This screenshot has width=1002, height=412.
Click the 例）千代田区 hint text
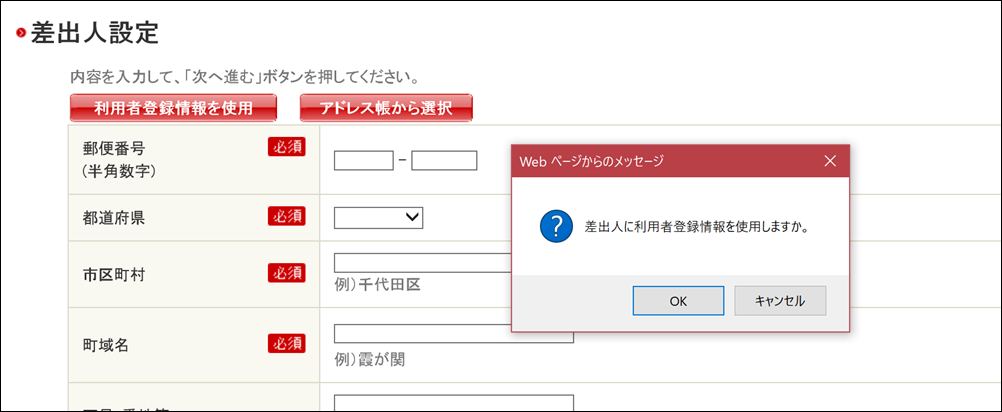tap(378, 285)
